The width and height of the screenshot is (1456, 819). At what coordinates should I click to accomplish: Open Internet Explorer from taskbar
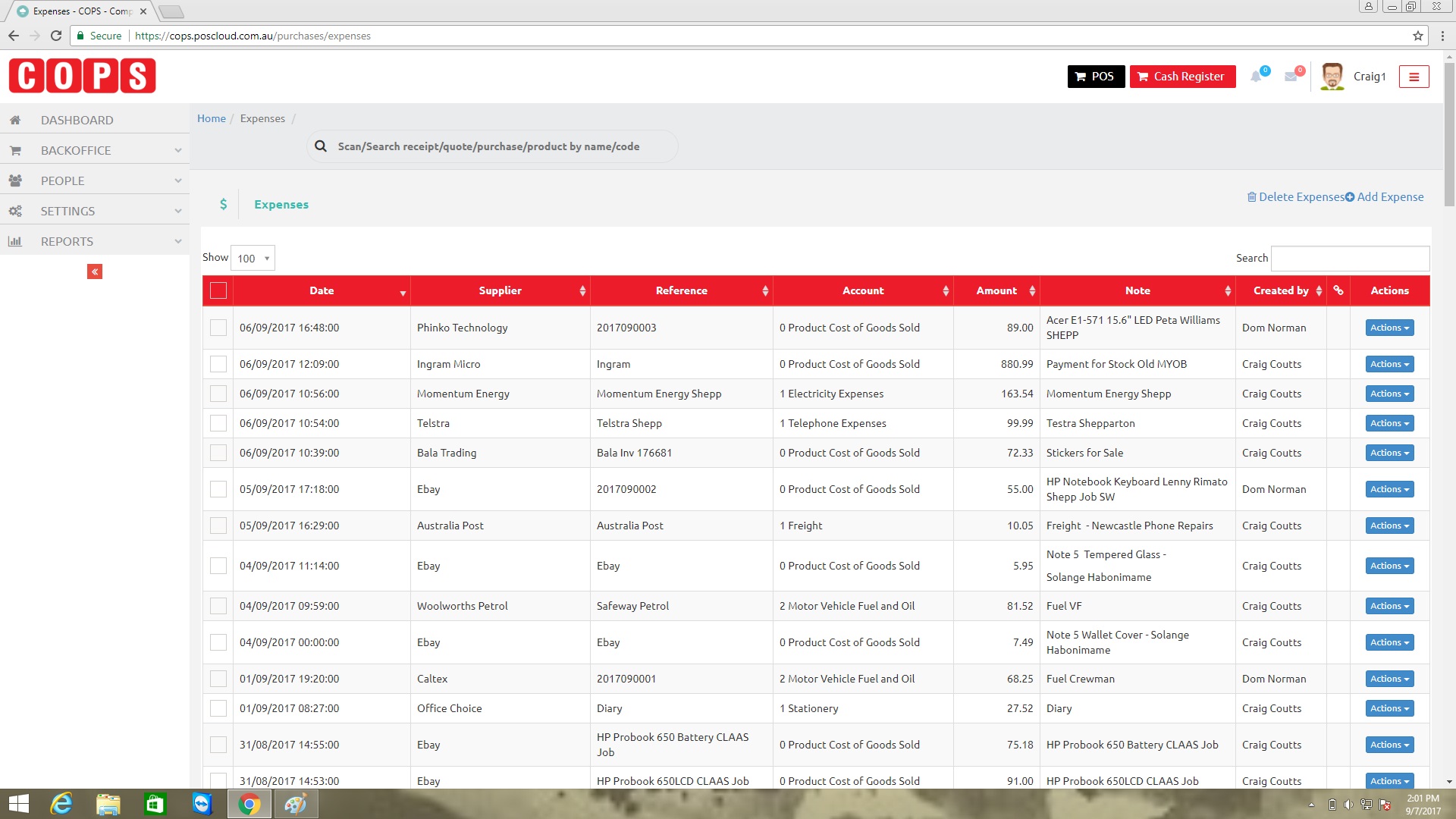click(x=61, y=804)
